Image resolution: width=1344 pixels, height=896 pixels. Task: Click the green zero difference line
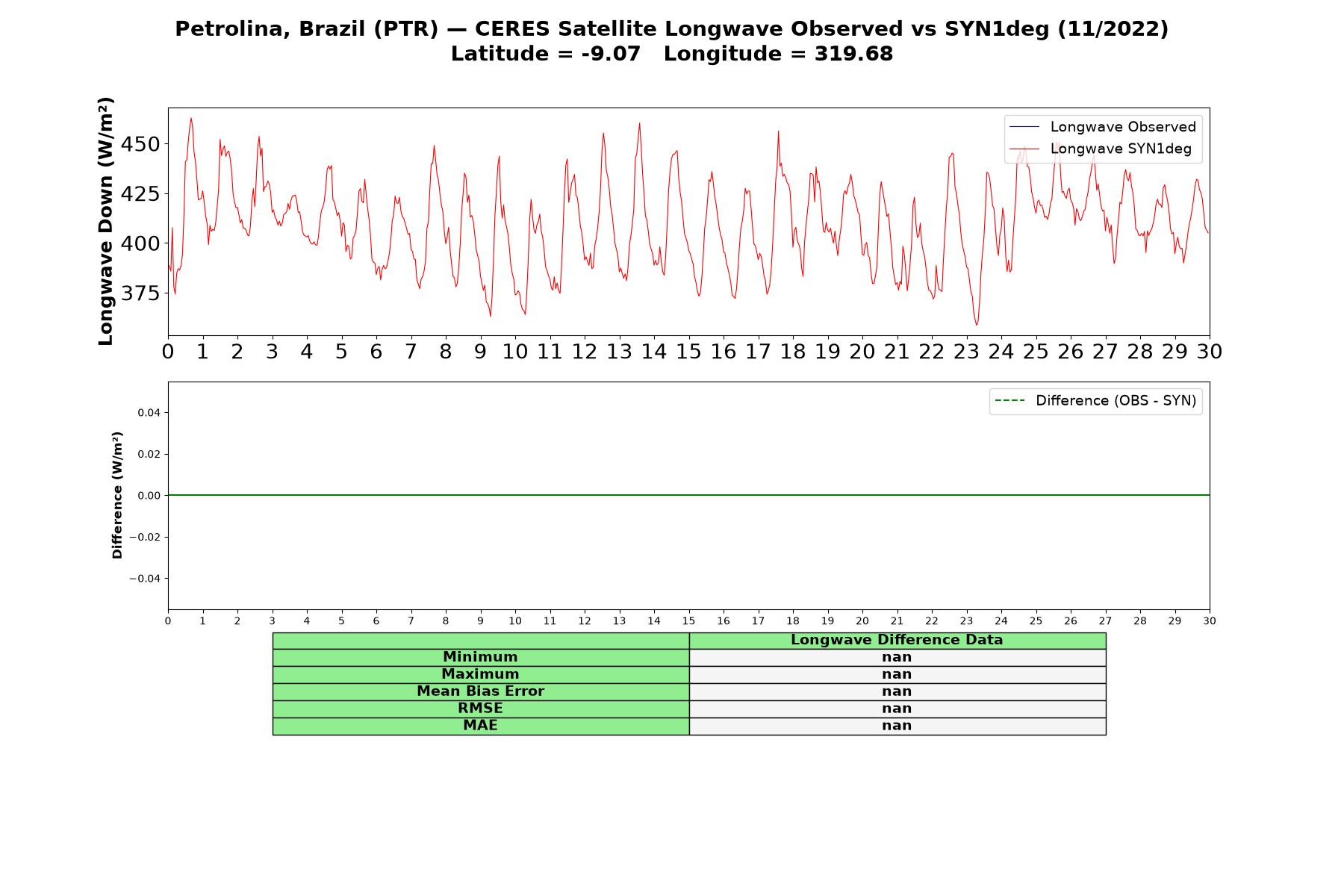click(x=688, y=495)
